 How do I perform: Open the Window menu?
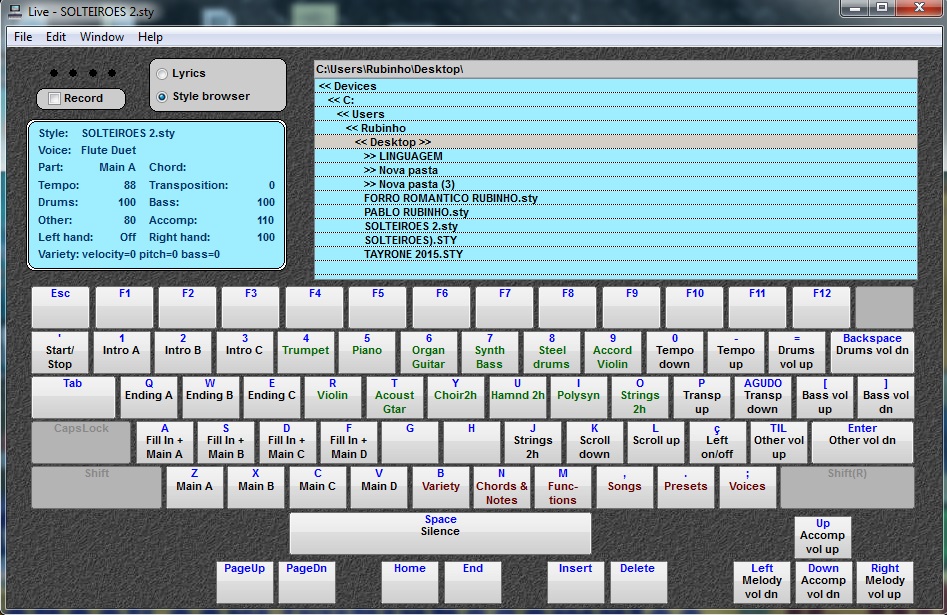coord(101,37)
